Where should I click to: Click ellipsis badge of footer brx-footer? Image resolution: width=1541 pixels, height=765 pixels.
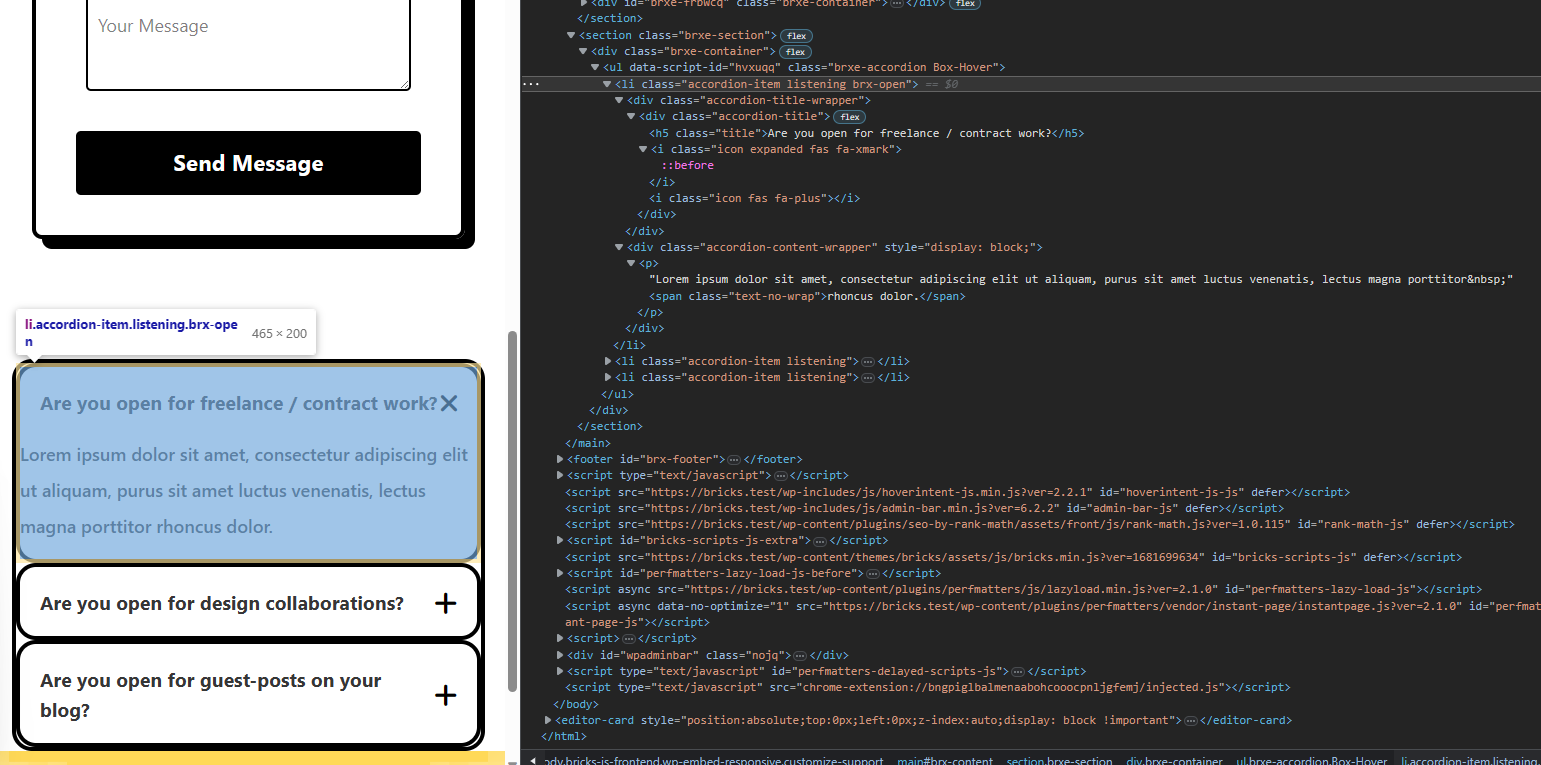(x=733, y=459)
